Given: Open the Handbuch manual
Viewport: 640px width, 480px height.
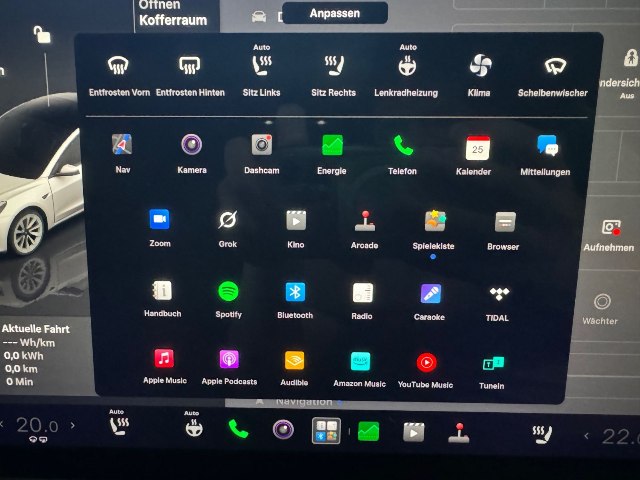Looking at the screenshot, I should coord(162,290).
